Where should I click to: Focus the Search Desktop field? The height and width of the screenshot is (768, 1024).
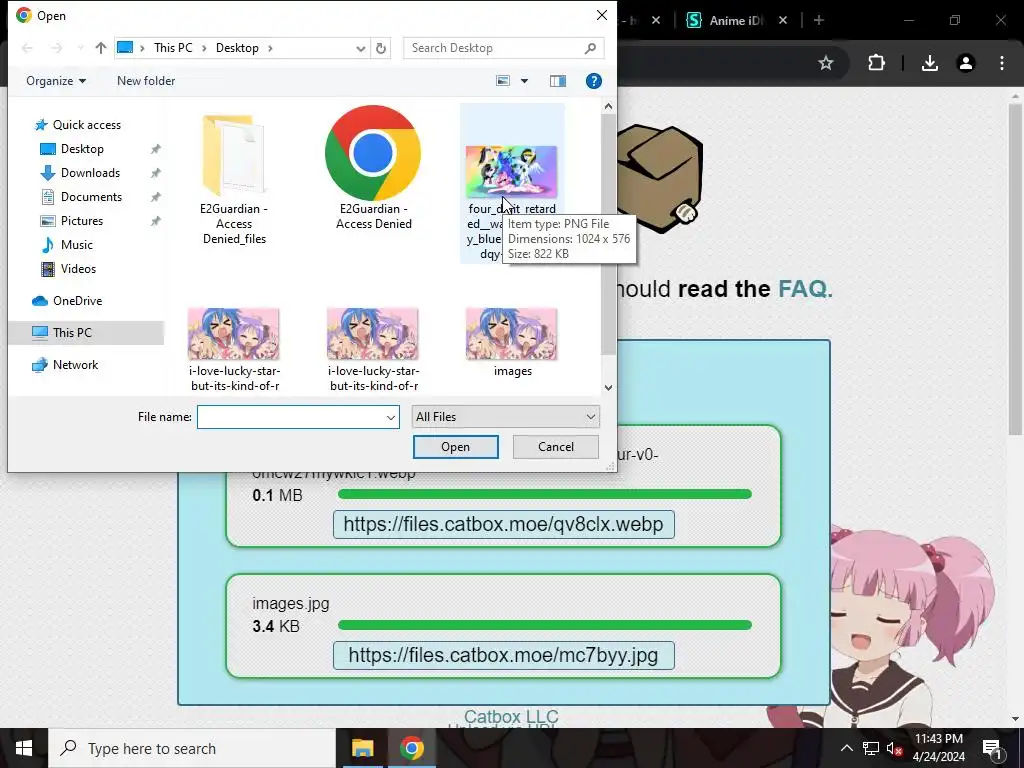point(504,48)
